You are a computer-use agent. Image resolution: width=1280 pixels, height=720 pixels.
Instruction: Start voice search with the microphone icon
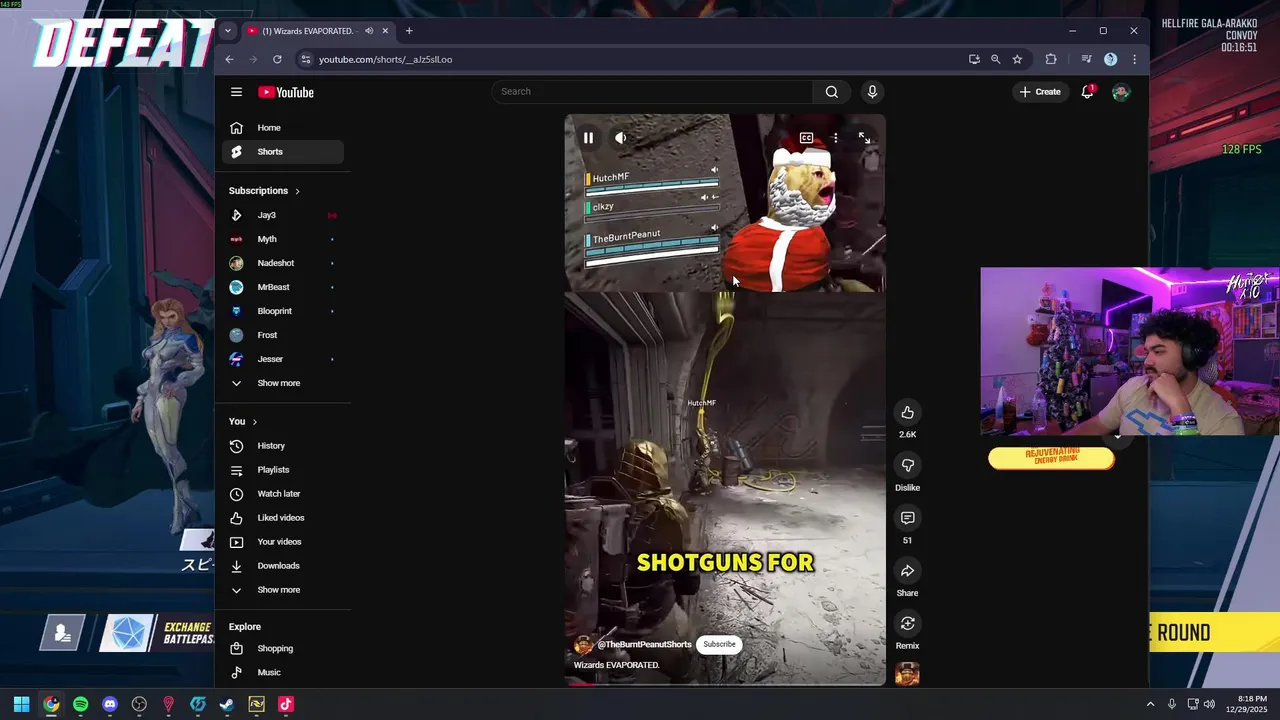click(872, 92)
